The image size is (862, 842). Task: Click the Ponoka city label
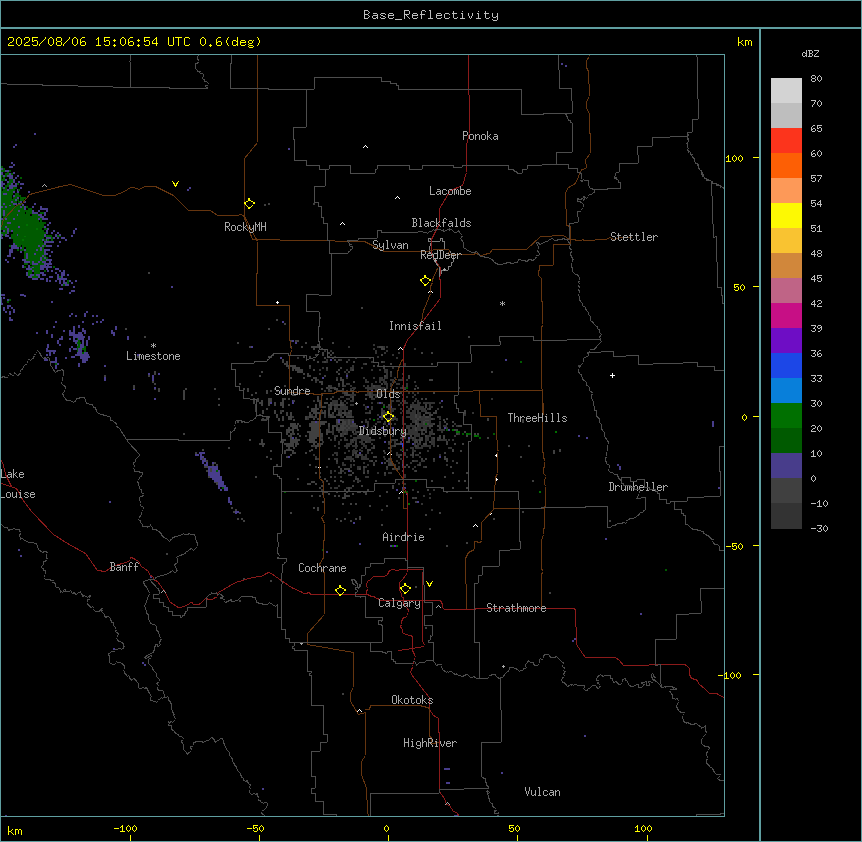point(480,136)
